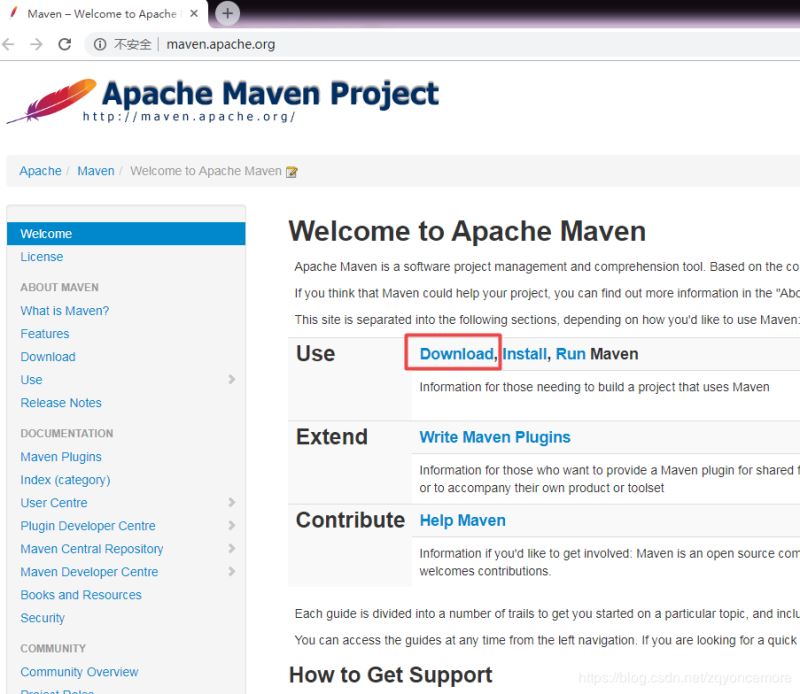Open Index (category) in the sidebar
The image size is (800, 694).
tap(65, 480)
